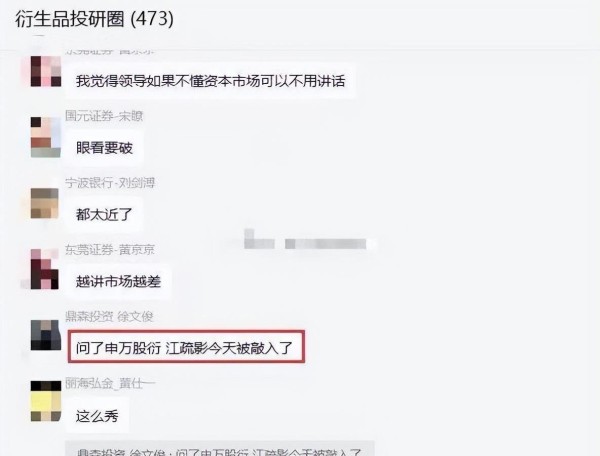This screenshot has height=456, width=600.
Task: Click red-boxed message '问了申万股衍'
Action: tap(186, 347)
